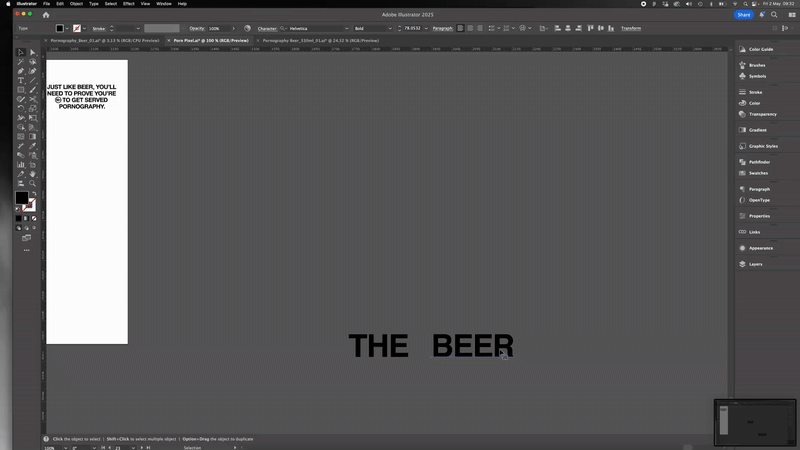Toggle align left paragraph button
Screen dimensions: 800x450
pos(461,28)
